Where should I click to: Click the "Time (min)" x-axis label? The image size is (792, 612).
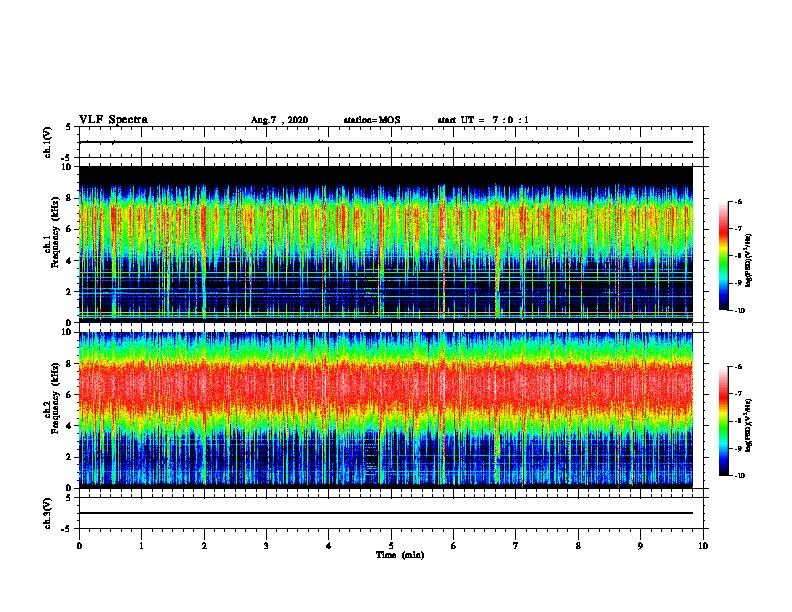400,555
